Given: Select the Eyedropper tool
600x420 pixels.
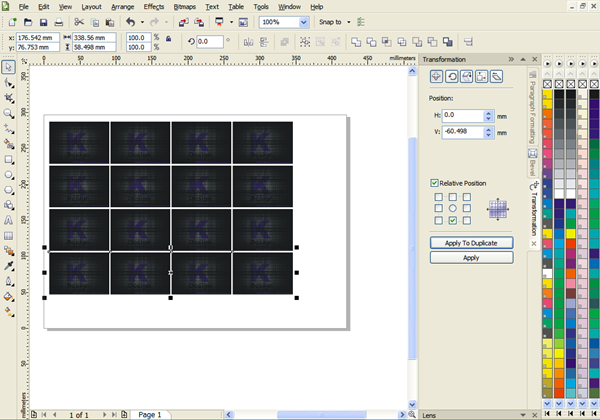Looking at the screenshot, I should tap(8, 266).
